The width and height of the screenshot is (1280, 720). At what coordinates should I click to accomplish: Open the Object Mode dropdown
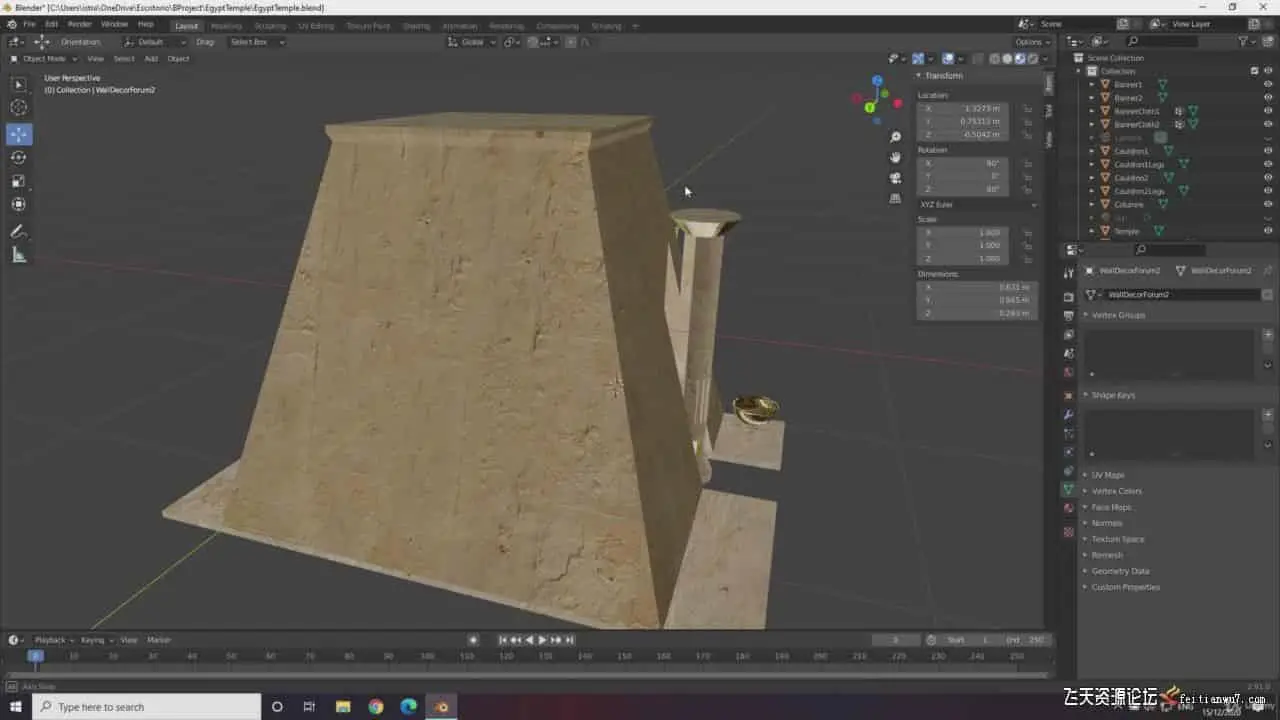pos(44,59)
